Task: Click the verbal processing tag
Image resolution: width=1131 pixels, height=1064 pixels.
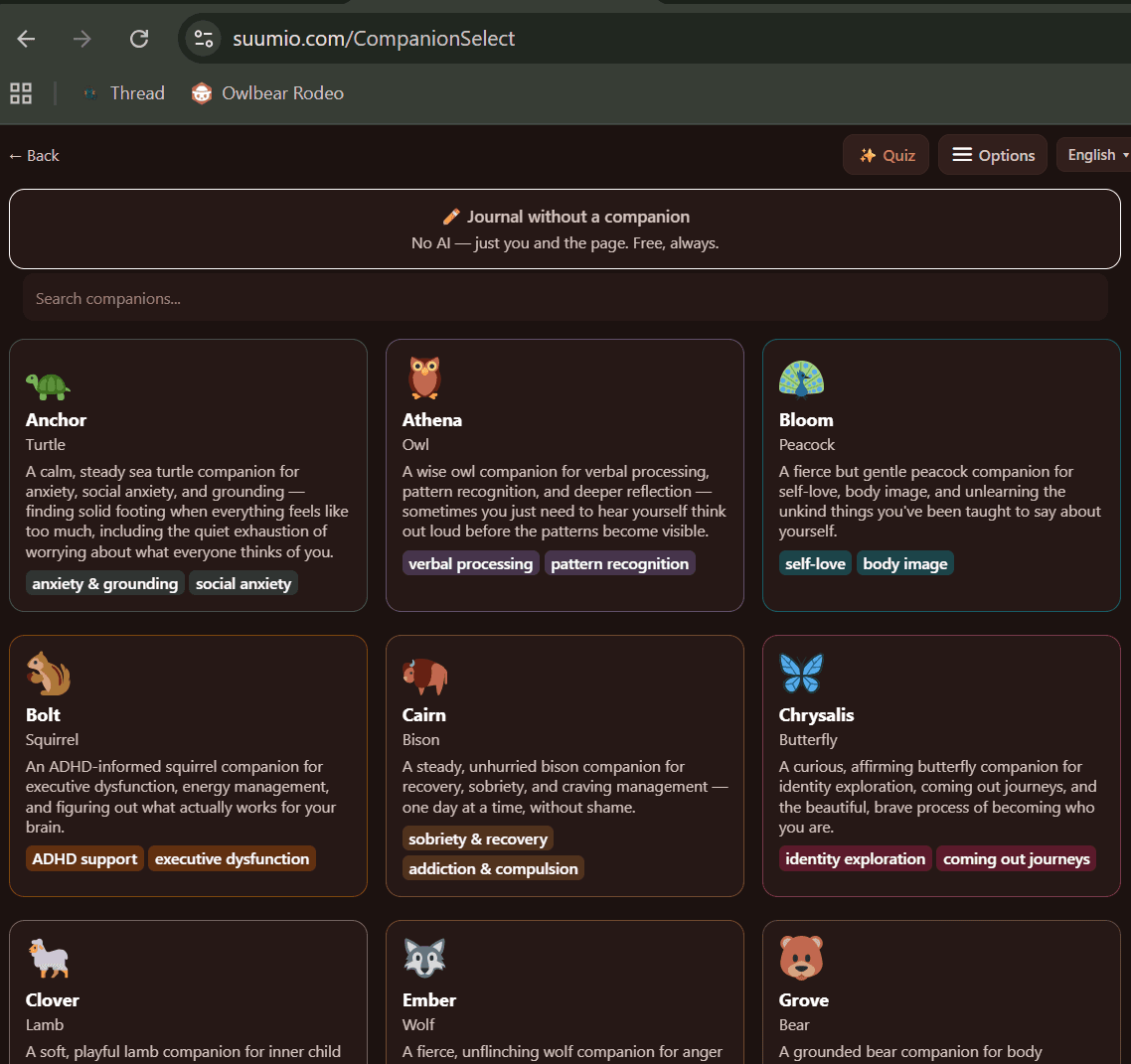Action: [x=470, y=563]
